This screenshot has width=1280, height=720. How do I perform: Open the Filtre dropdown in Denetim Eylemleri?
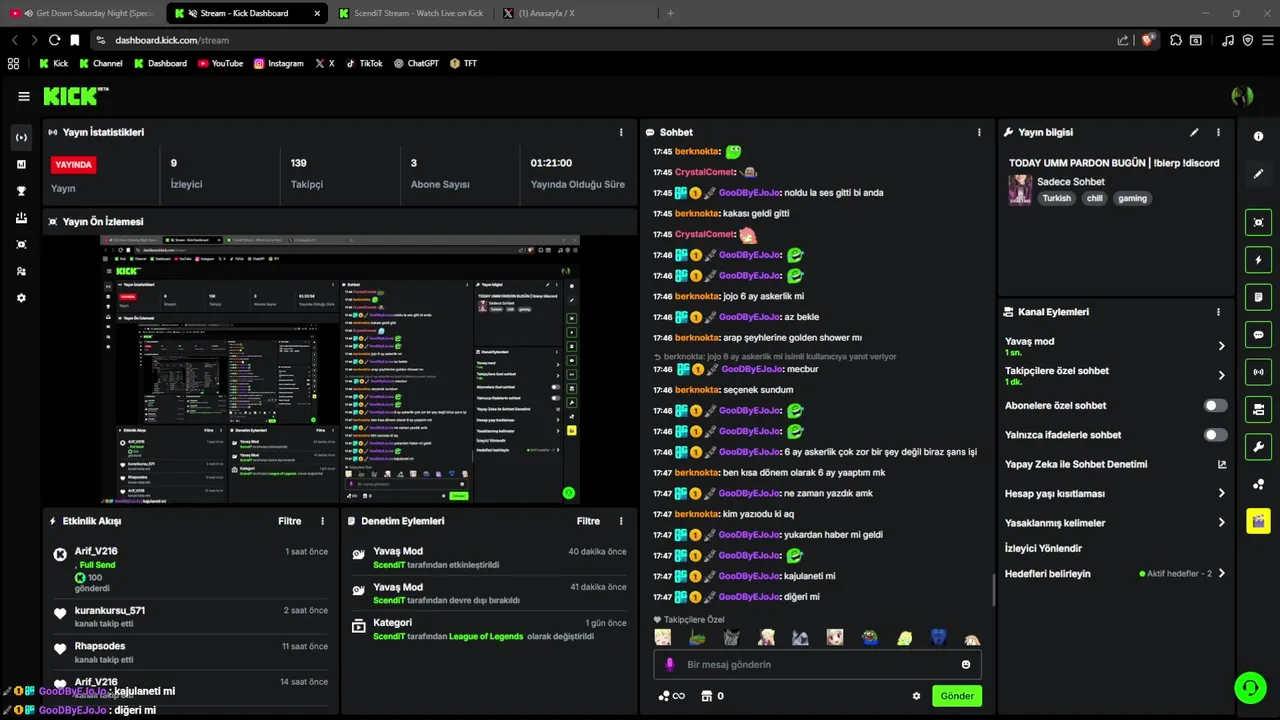[x=588, y=521]
